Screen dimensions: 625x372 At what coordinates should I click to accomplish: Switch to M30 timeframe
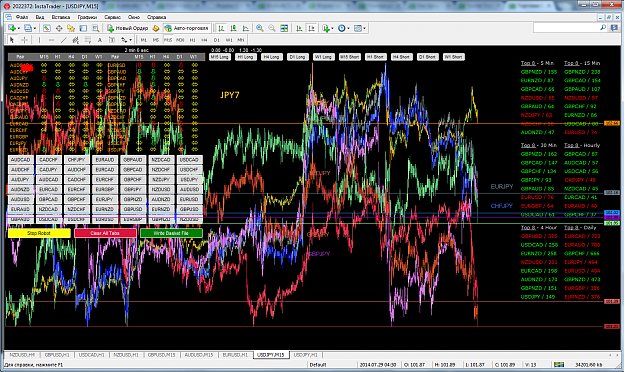pos(180,40)
